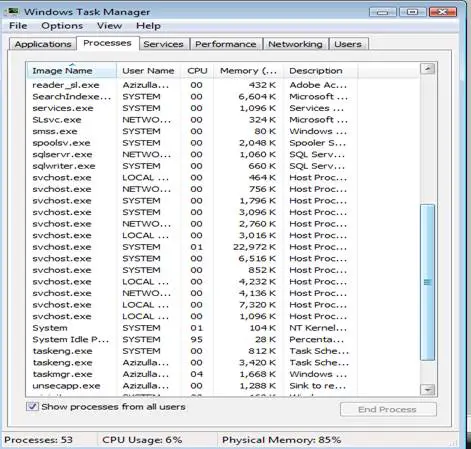Image resolution: width=471 pixels, height=449 pixels.
Task: Click the End Process button
Action: [388, 409]
